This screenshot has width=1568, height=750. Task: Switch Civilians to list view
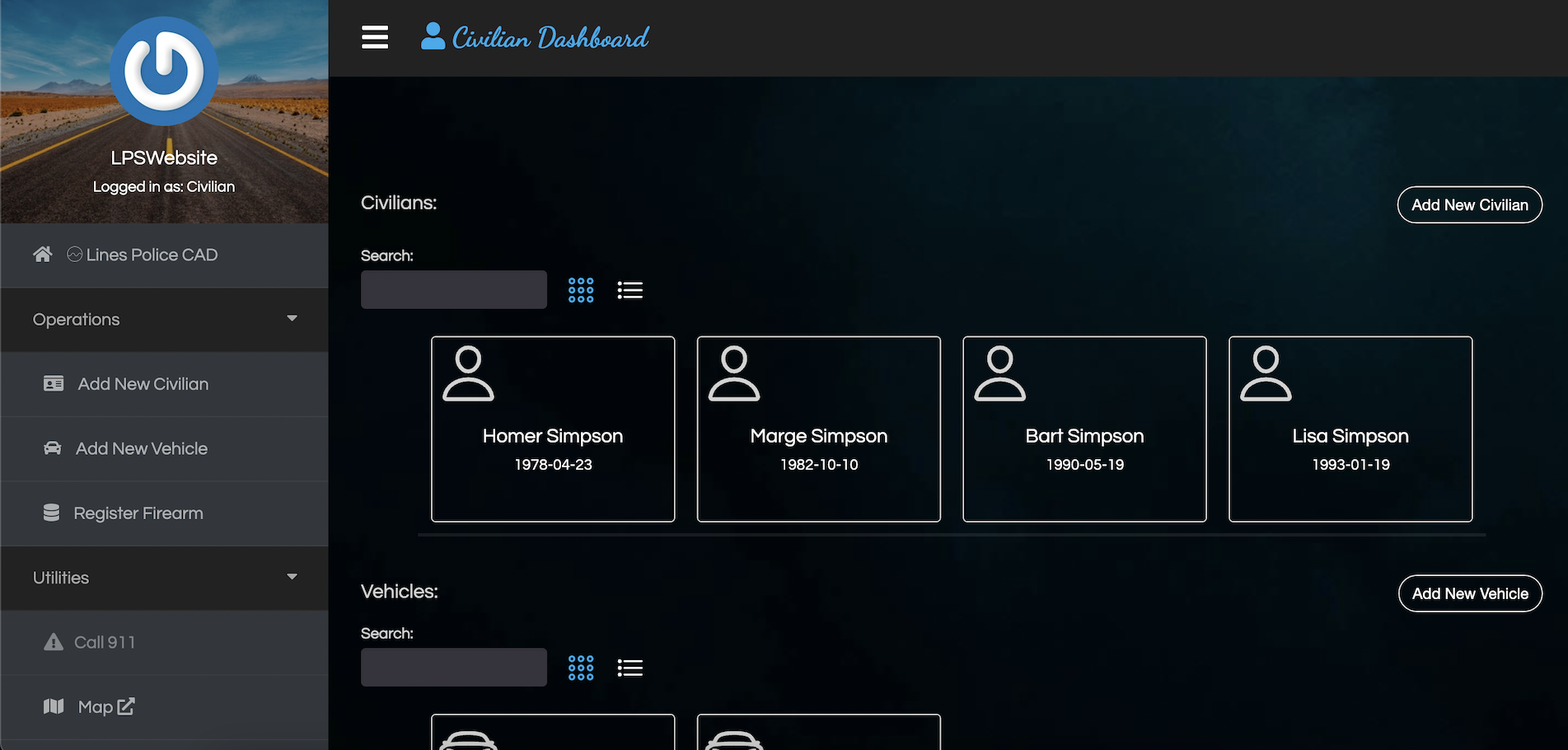pos(630,289)
